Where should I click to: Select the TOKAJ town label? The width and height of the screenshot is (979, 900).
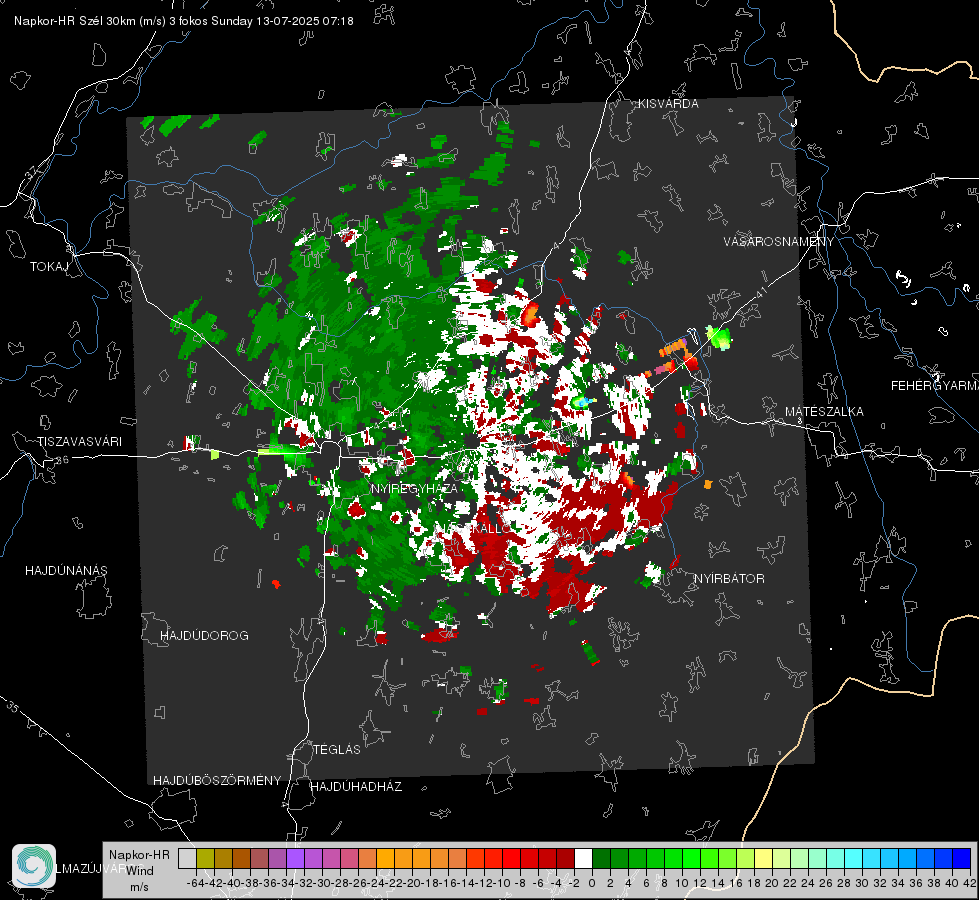coord(49,267)
